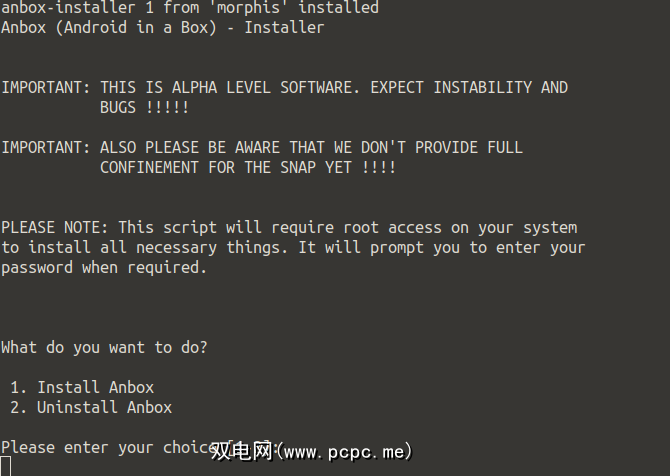Click the 'Please enter your choice' prompt text
This screenshot has width=670, height=476.
click(100, 447)
